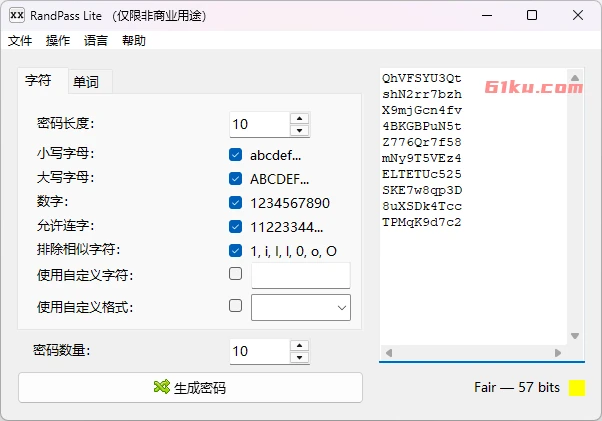
Task: Click the 密码数量 value field
Action: [x=260, y=351]
